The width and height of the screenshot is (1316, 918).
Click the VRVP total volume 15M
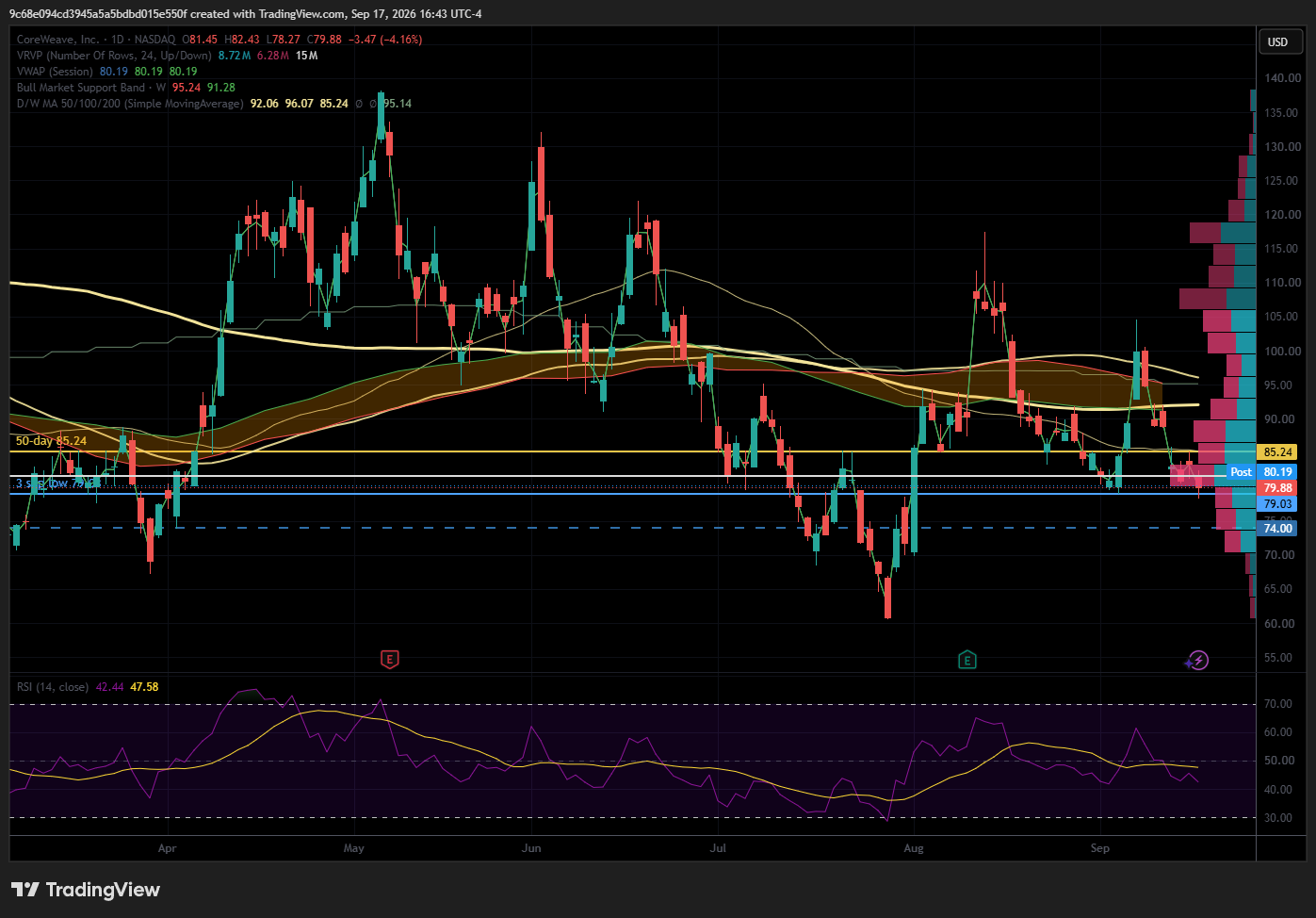(x=306, y=56)
